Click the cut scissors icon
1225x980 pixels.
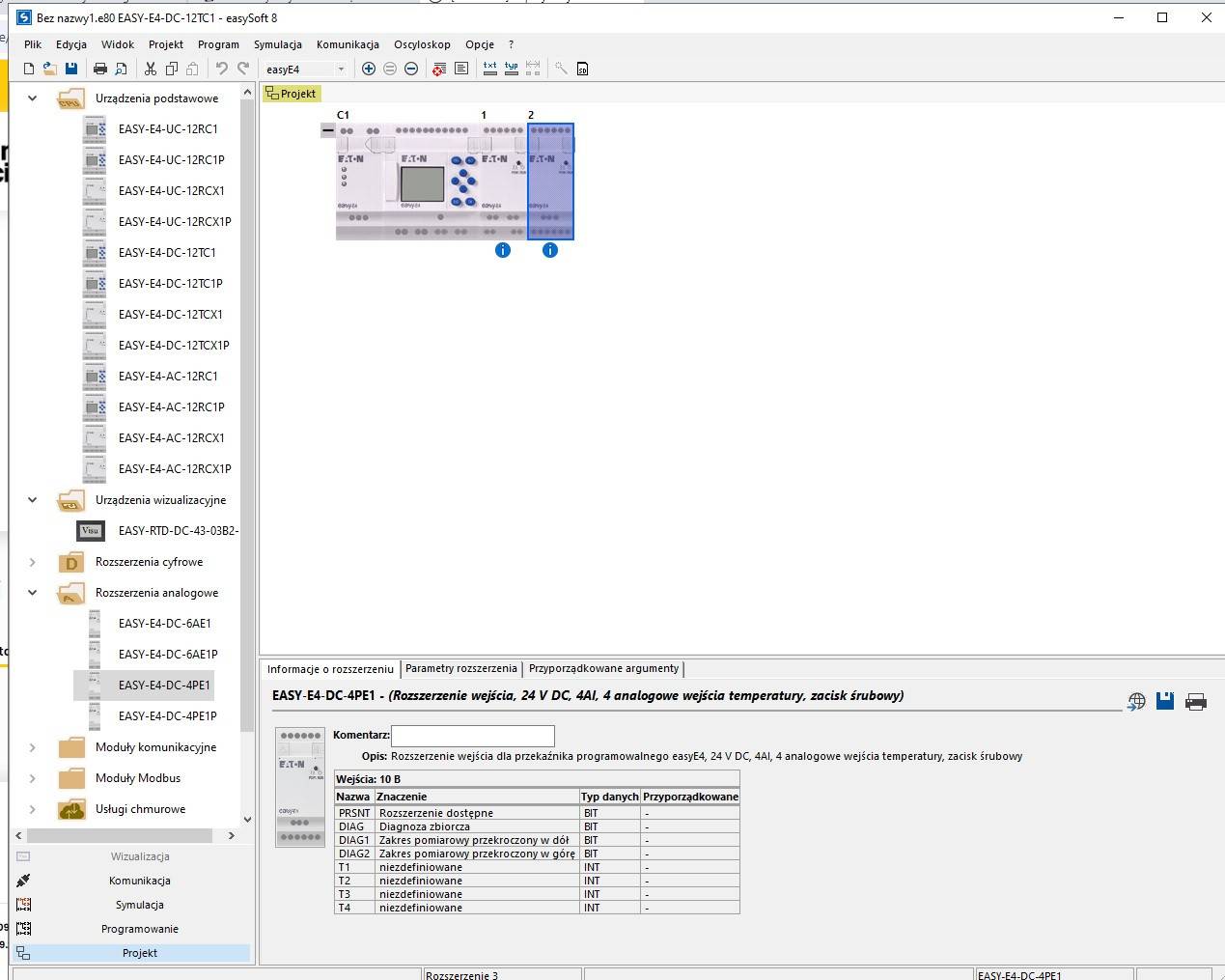tap(151, 69)
